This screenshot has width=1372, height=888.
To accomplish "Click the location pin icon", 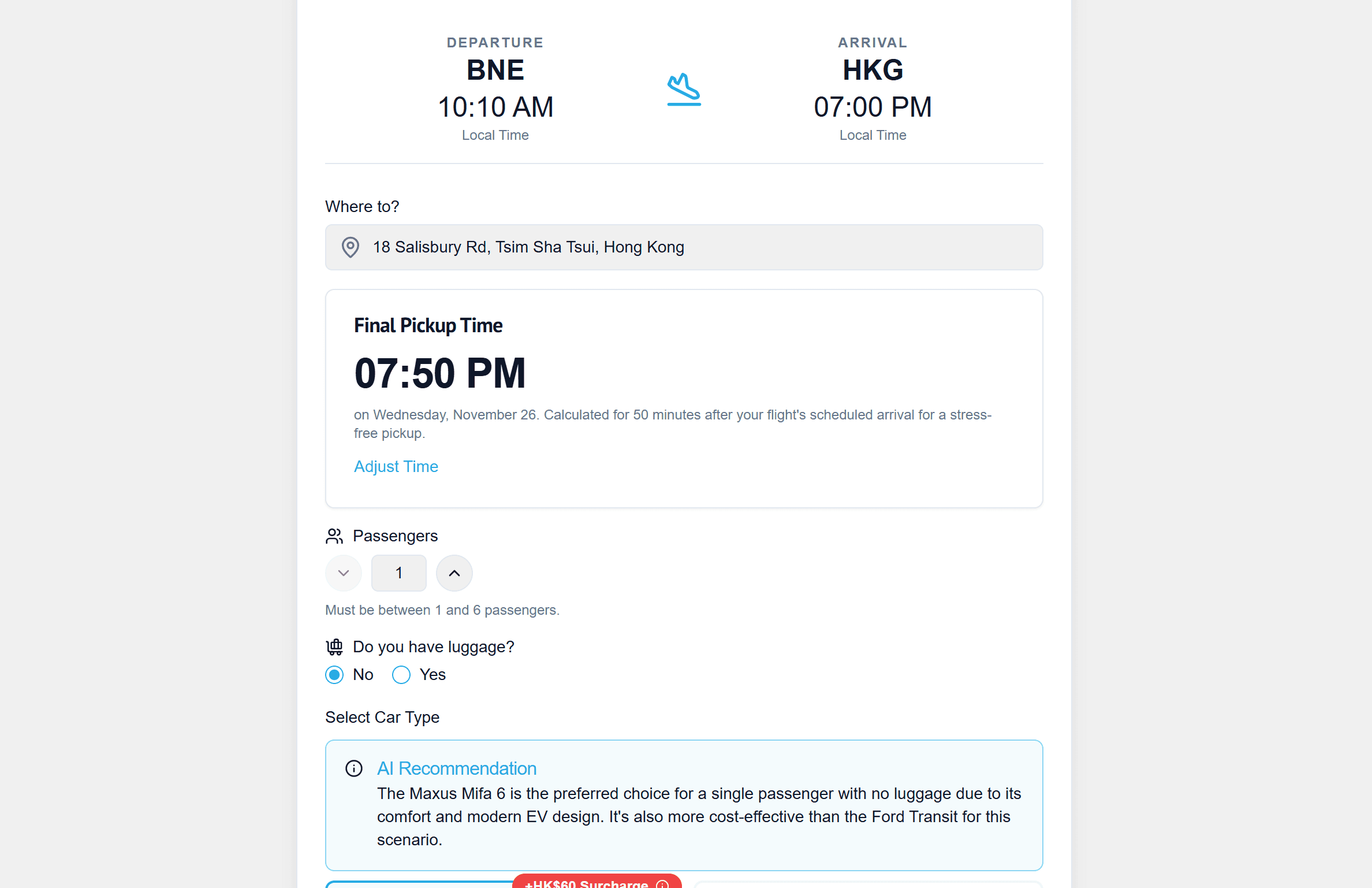I will point(350,247).
